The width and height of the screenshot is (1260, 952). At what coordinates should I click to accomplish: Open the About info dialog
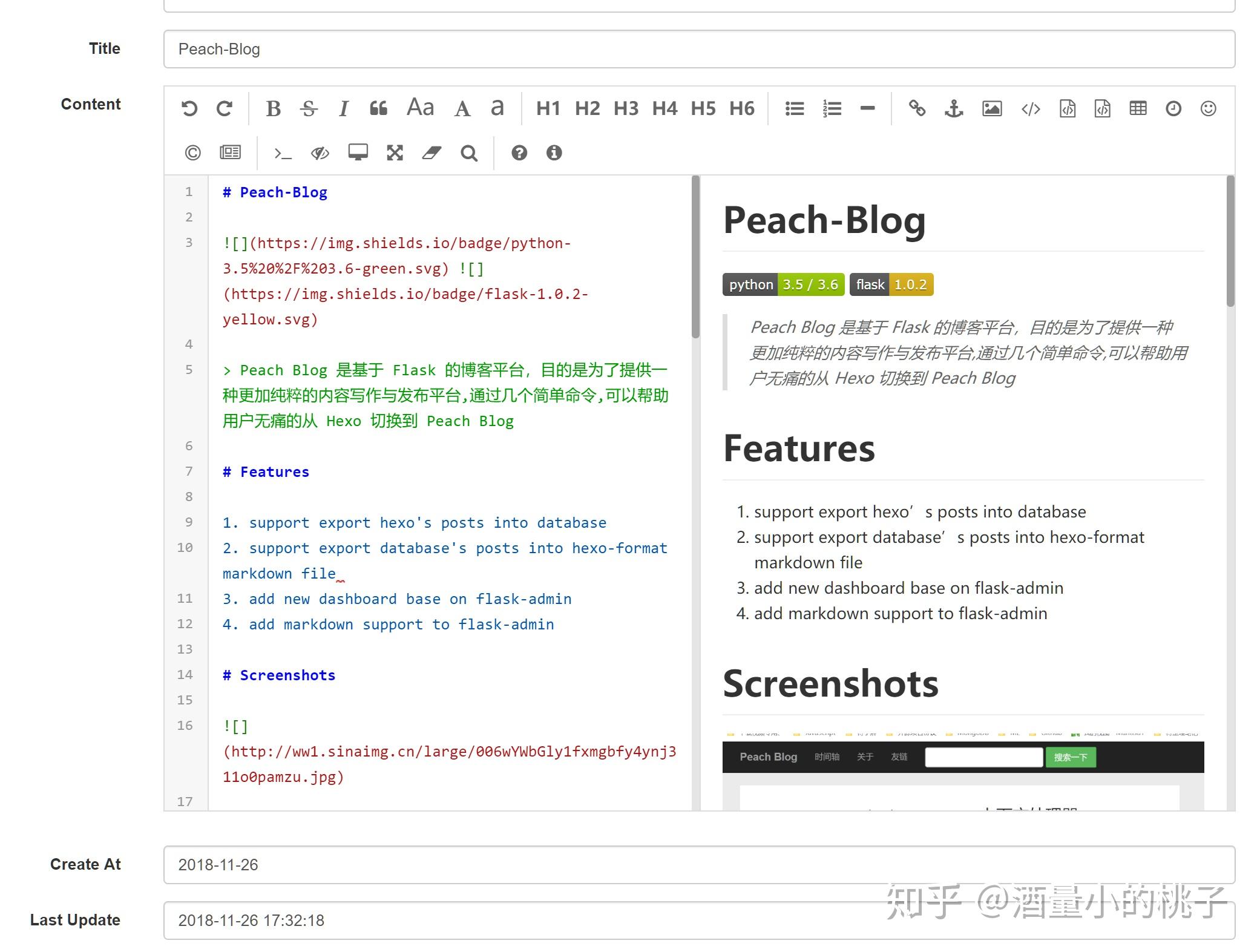tap(554, 153)
